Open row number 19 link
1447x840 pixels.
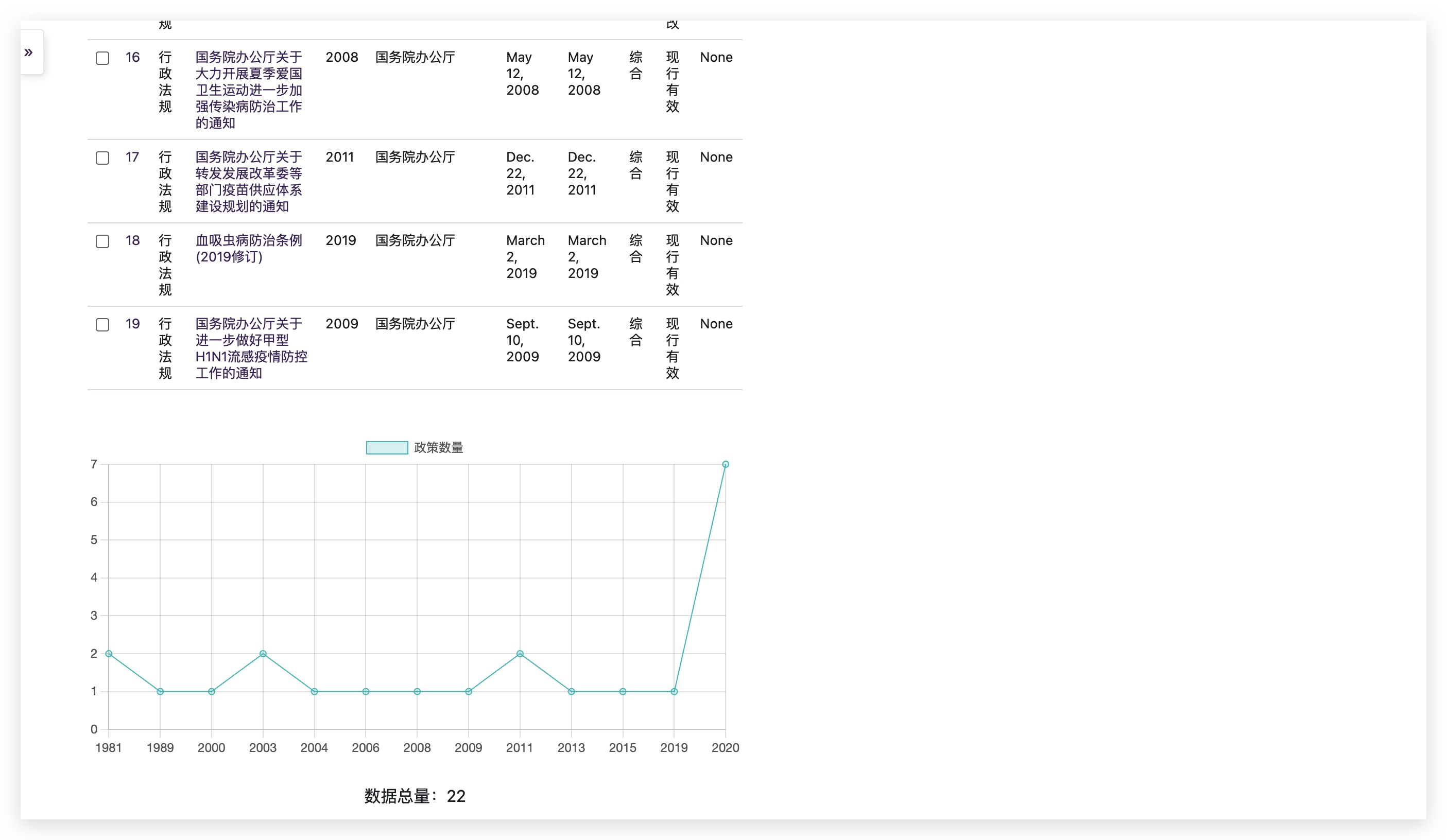tap(133, 324)
